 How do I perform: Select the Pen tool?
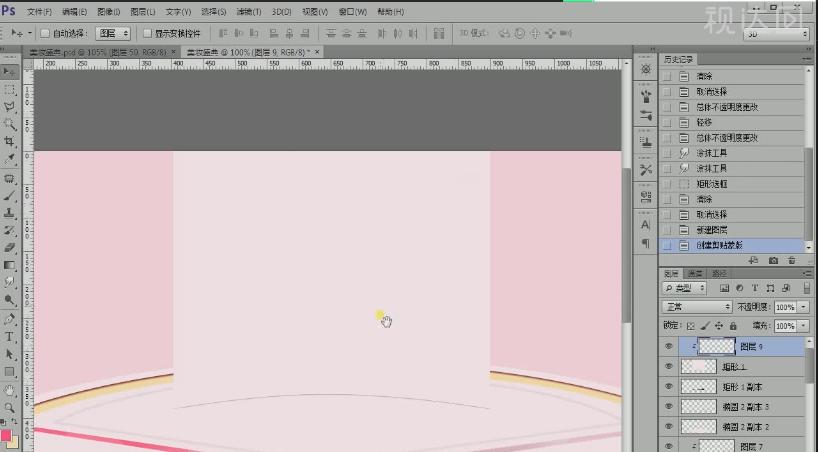(9, 319)
